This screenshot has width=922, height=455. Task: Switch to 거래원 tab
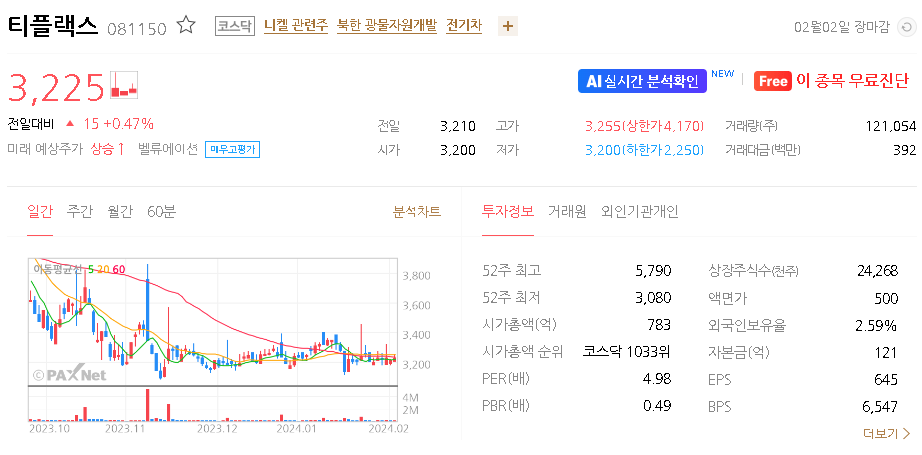point(567,212)
